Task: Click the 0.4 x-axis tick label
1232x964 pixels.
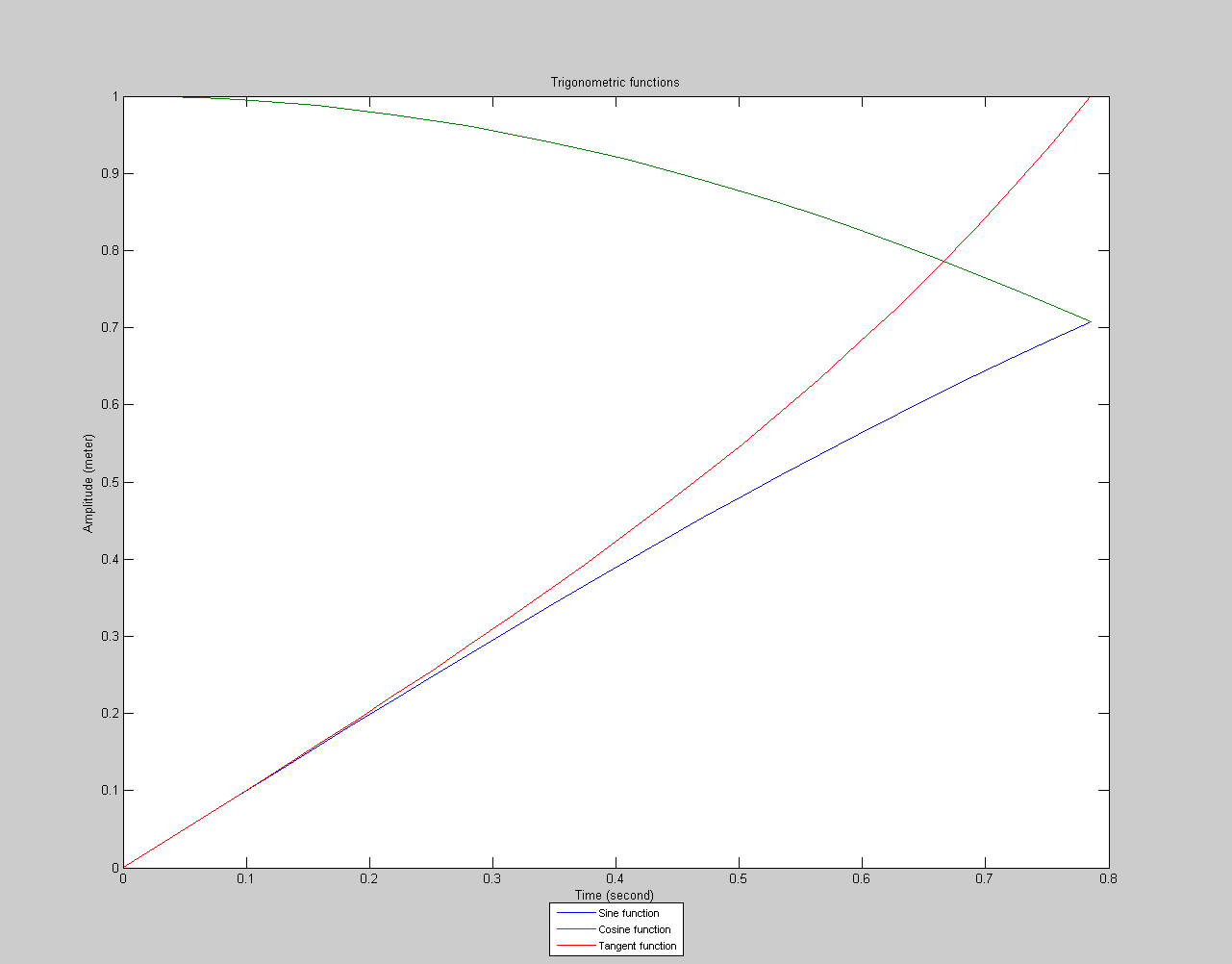Action: [616, 877]
